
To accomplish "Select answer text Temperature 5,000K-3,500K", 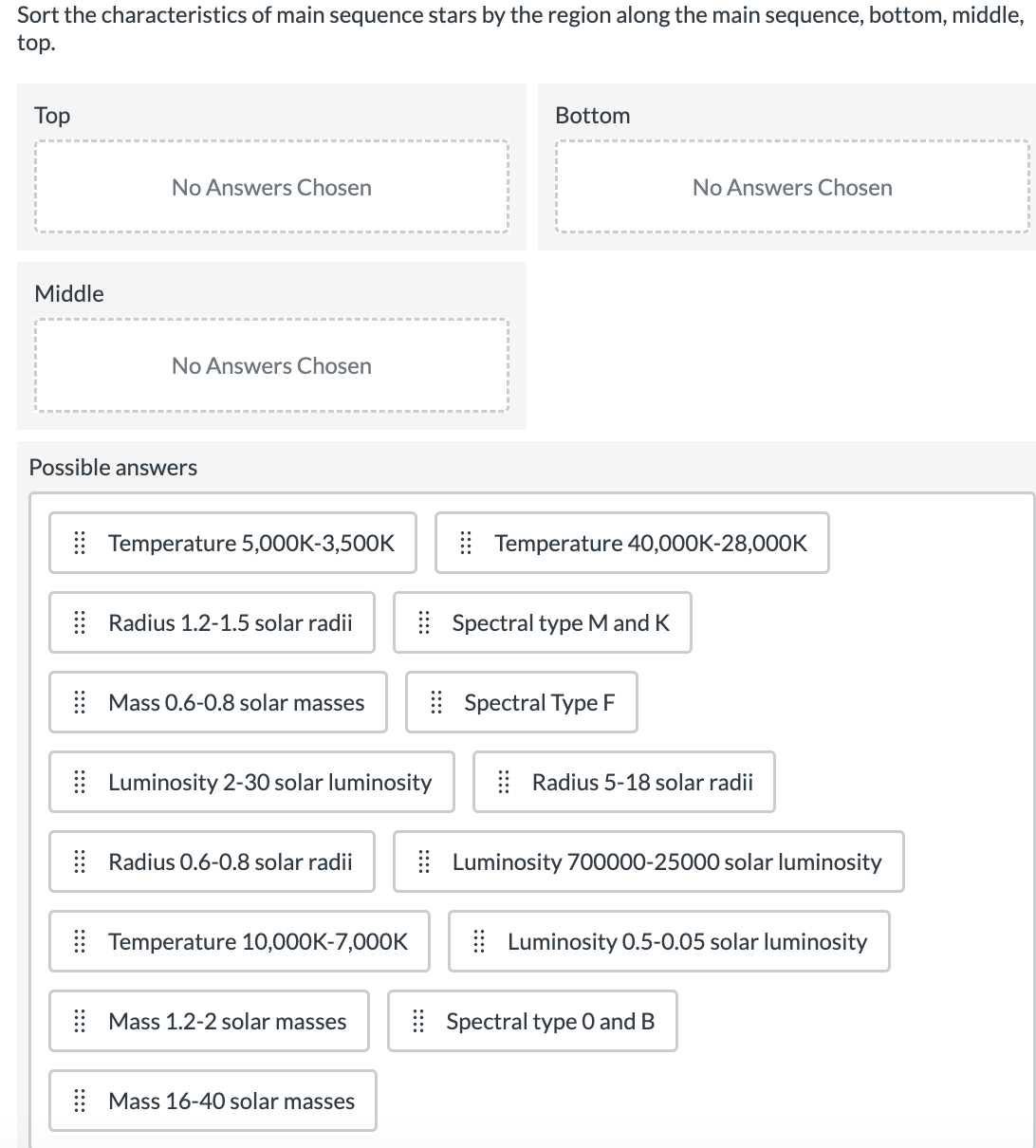I will coord(251,543).
